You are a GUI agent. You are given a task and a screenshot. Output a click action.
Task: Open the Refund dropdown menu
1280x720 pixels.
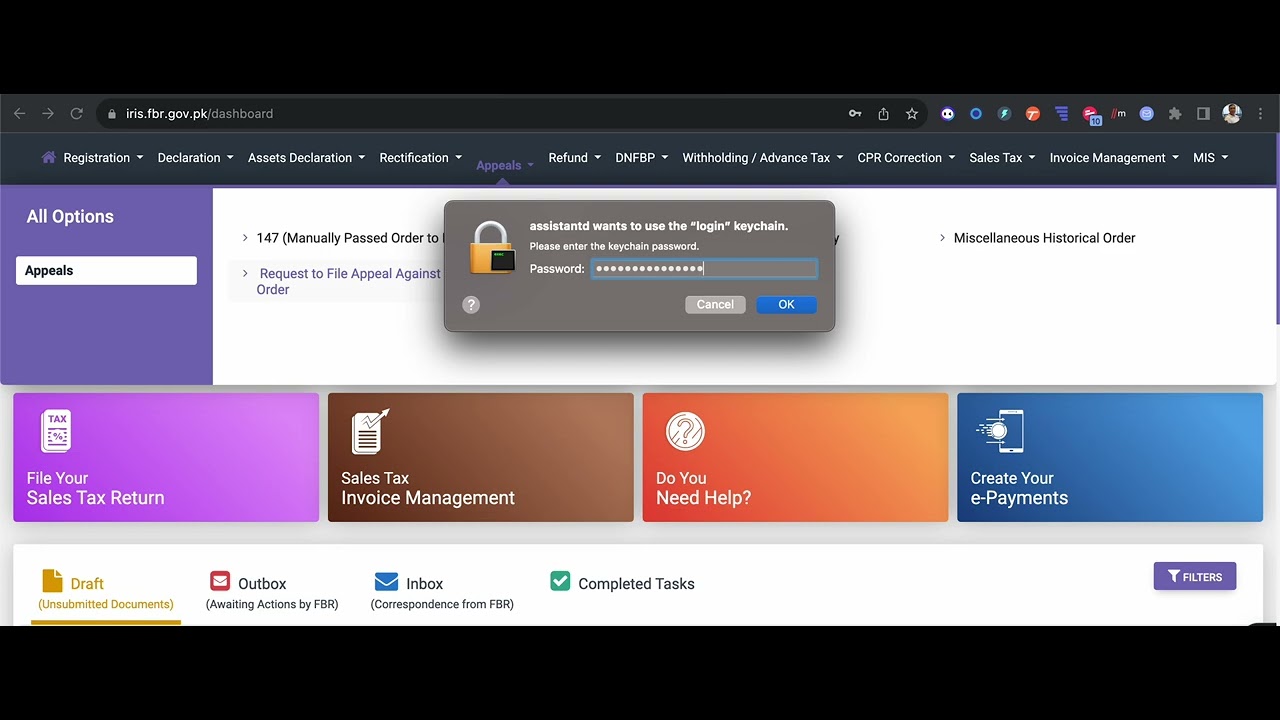tap(574, 158)
